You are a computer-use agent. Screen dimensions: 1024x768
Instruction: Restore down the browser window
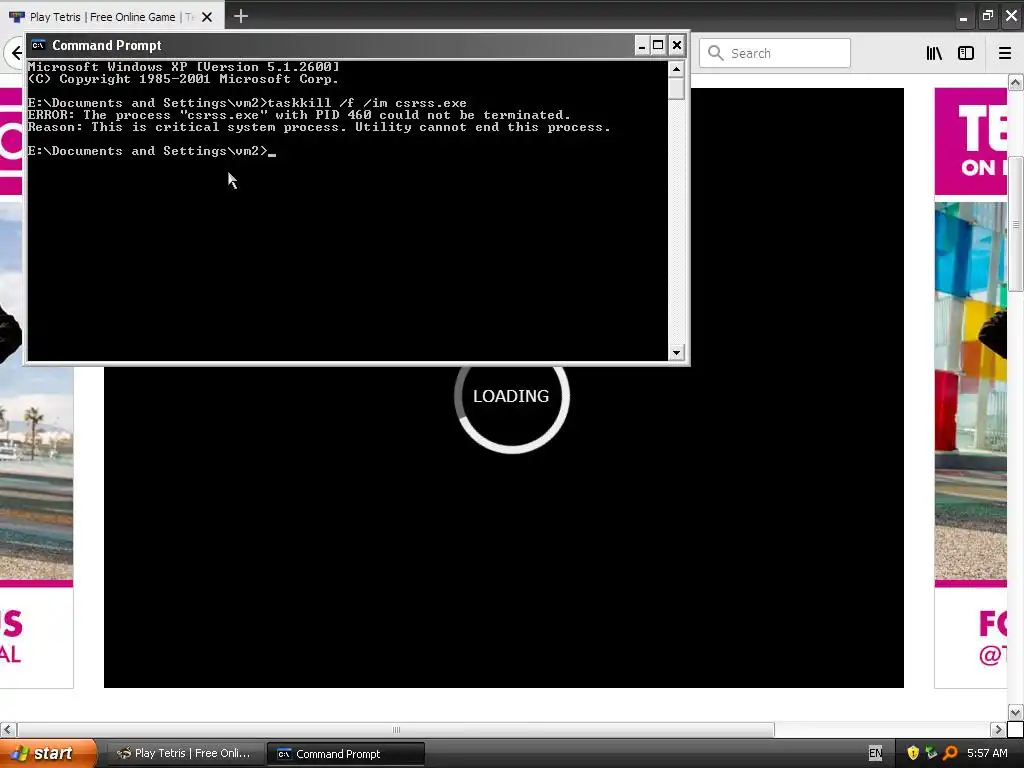pos(987,16)
